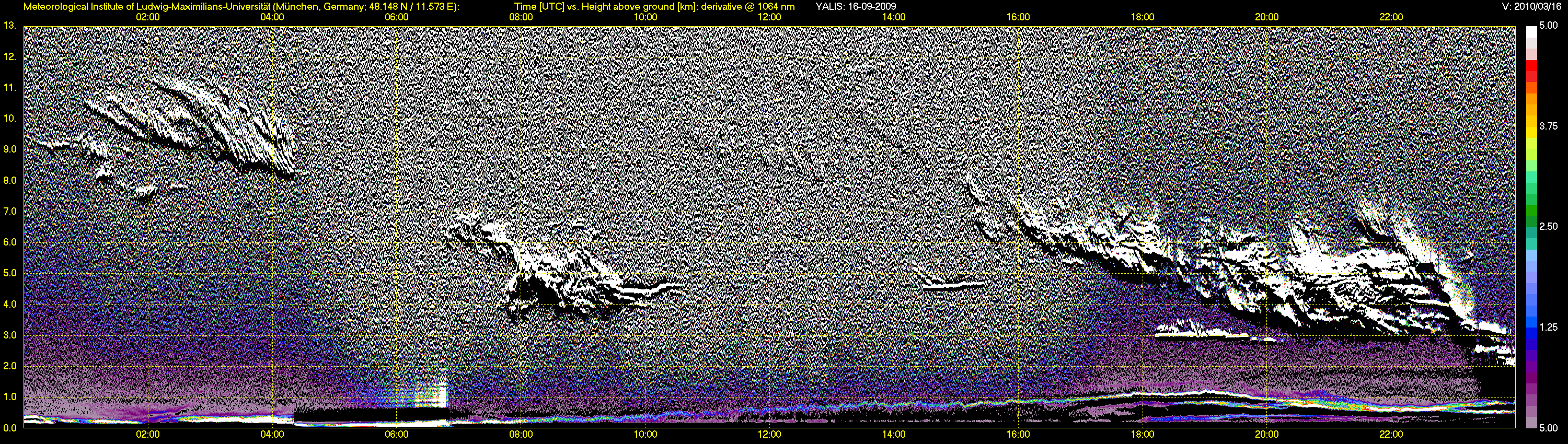Click the "Meteorological Institute of Ludwig-Maximilians-Universität" header text

coord(146,7)
